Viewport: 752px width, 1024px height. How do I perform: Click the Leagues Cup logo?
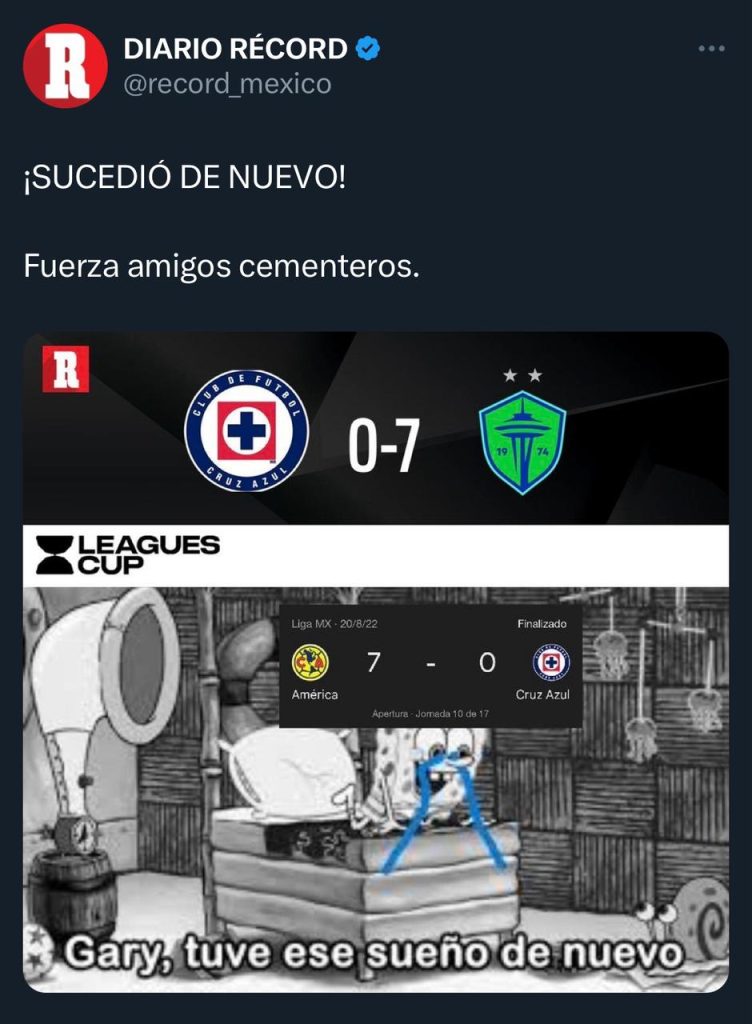coord(127,554)
